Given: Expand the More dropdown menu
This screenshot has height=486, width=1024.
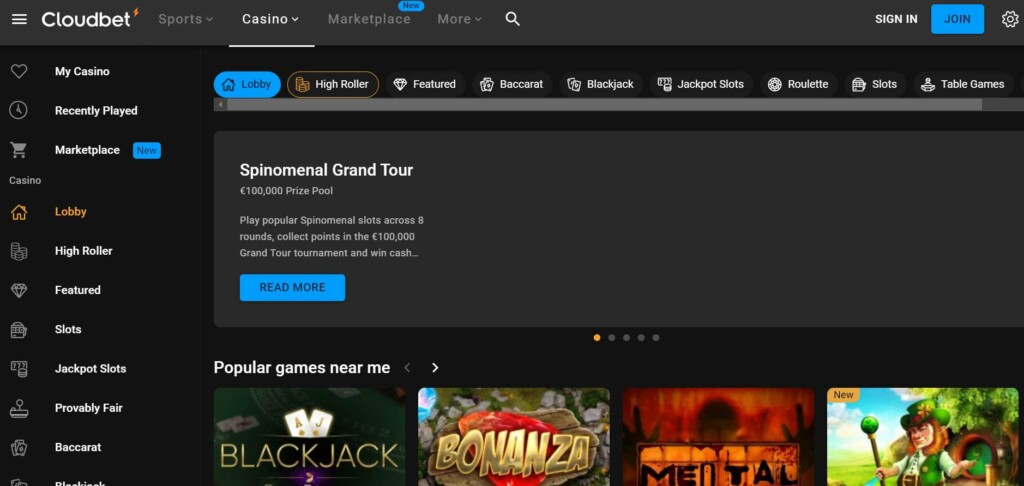Looking at the screenshot, I should tap(460, 19).
